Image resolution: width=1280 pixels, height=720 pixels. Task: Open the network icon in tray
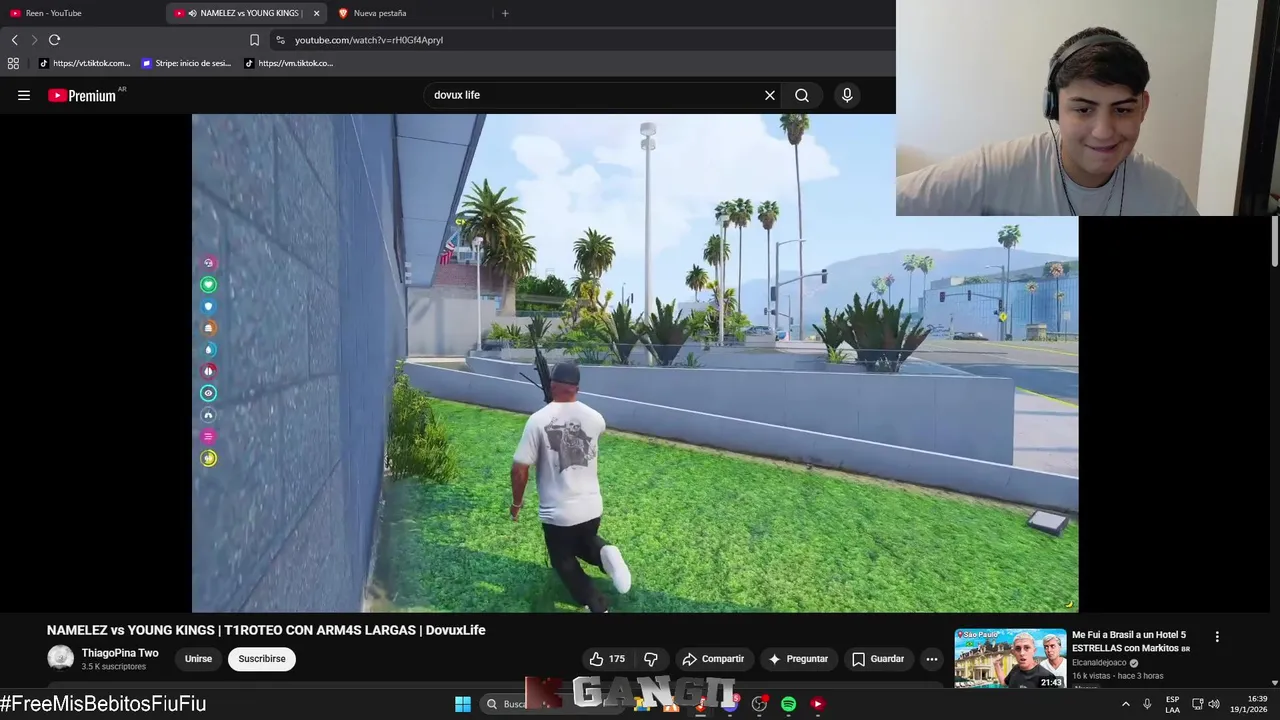1197,704
